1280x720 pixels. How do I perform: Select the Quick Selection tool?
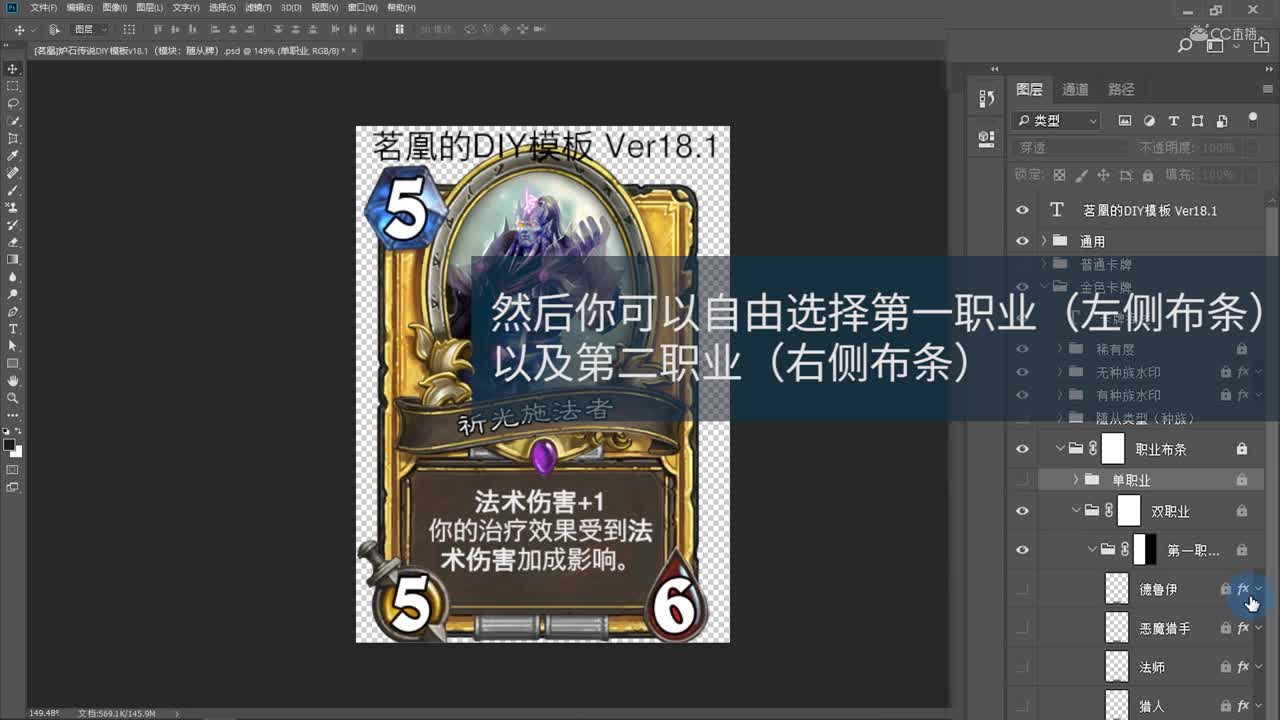13,121
